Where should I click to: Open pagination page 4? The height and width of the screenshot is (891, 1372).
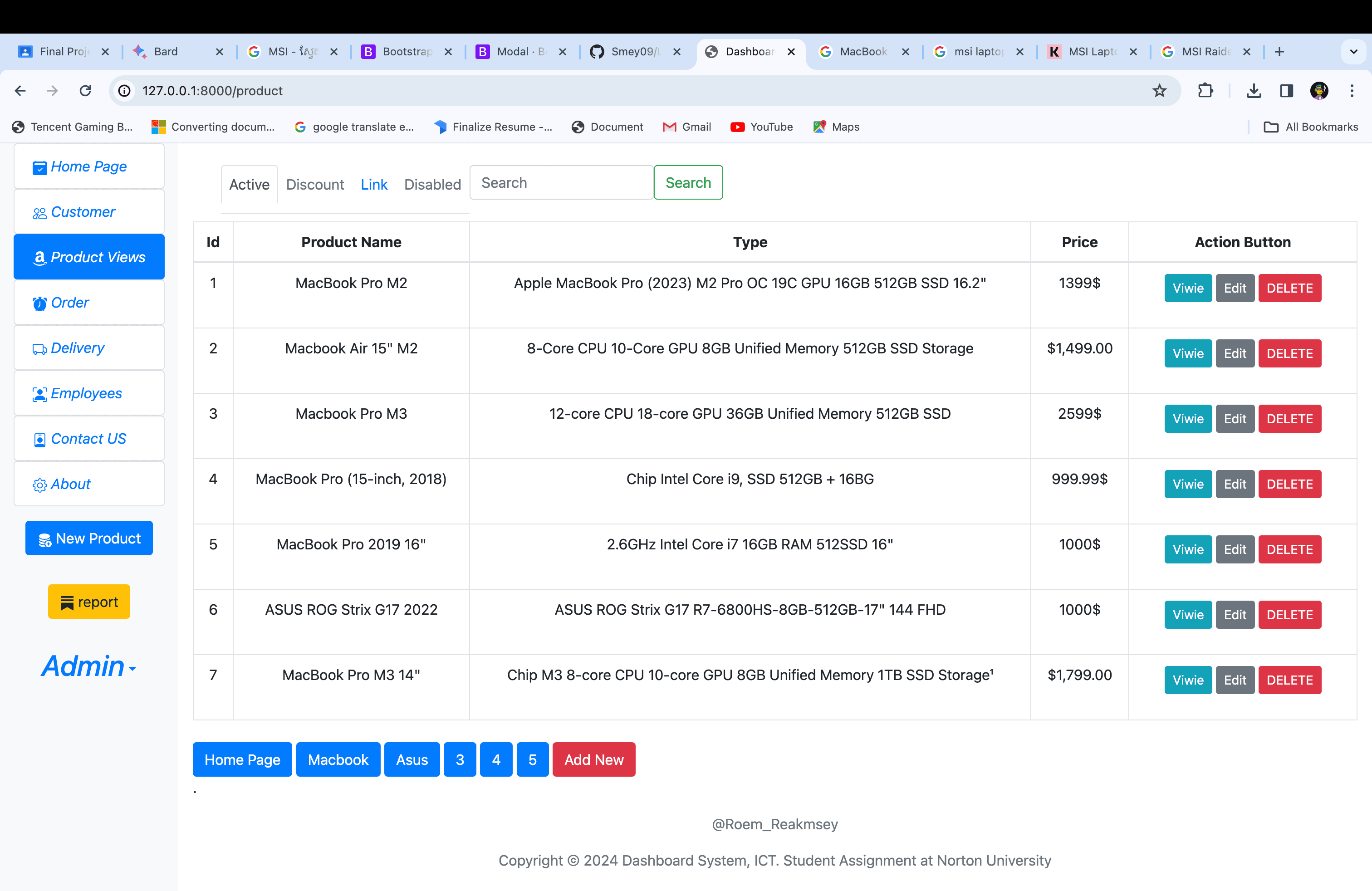[496, 759]
